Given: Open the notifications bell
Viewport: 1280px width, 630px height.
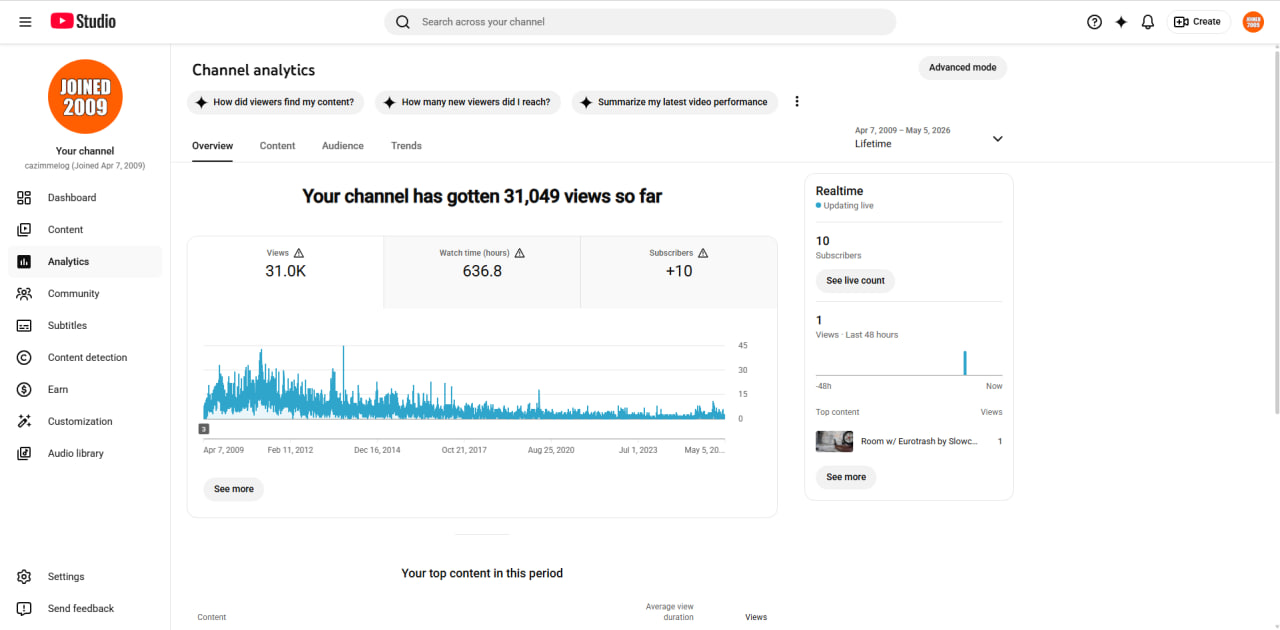Looking at the screenshot, I should [x=1148, y=22].
